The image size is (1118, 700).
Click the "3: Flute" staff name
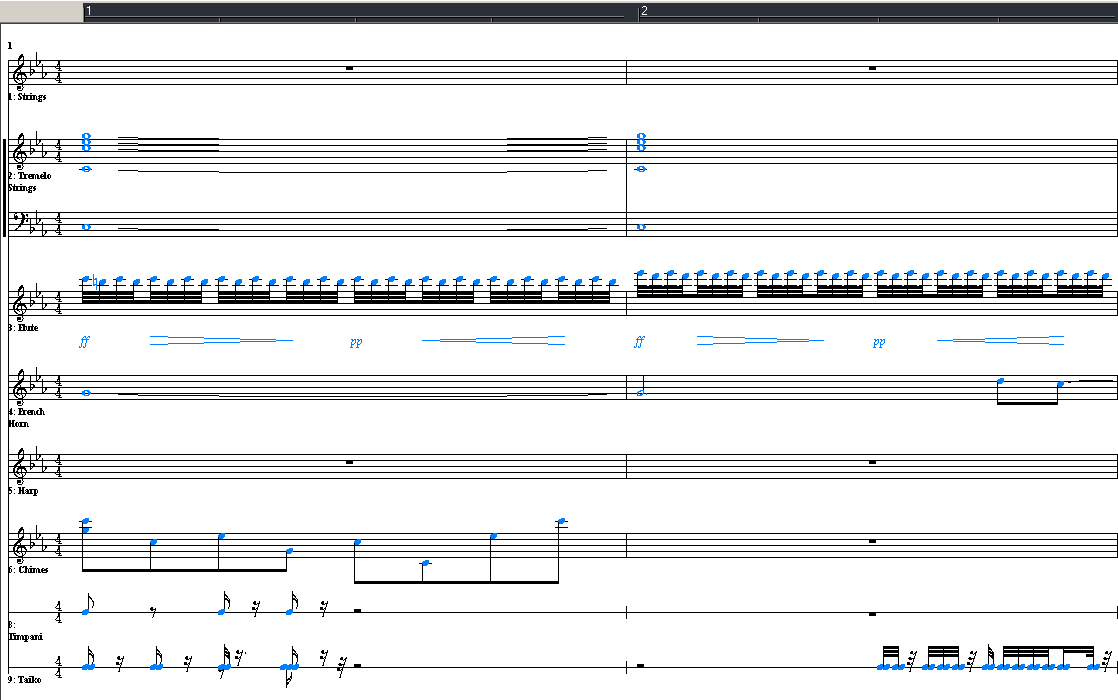(x=24, y=327)
